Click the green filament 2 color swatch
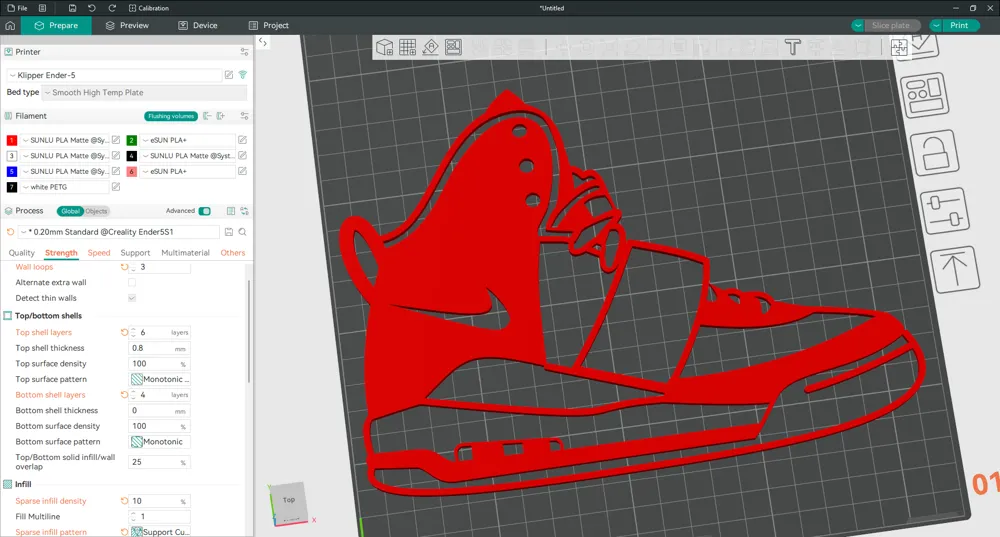The width and height of the screenshot is (1000, 537). [x=131, y=140]
